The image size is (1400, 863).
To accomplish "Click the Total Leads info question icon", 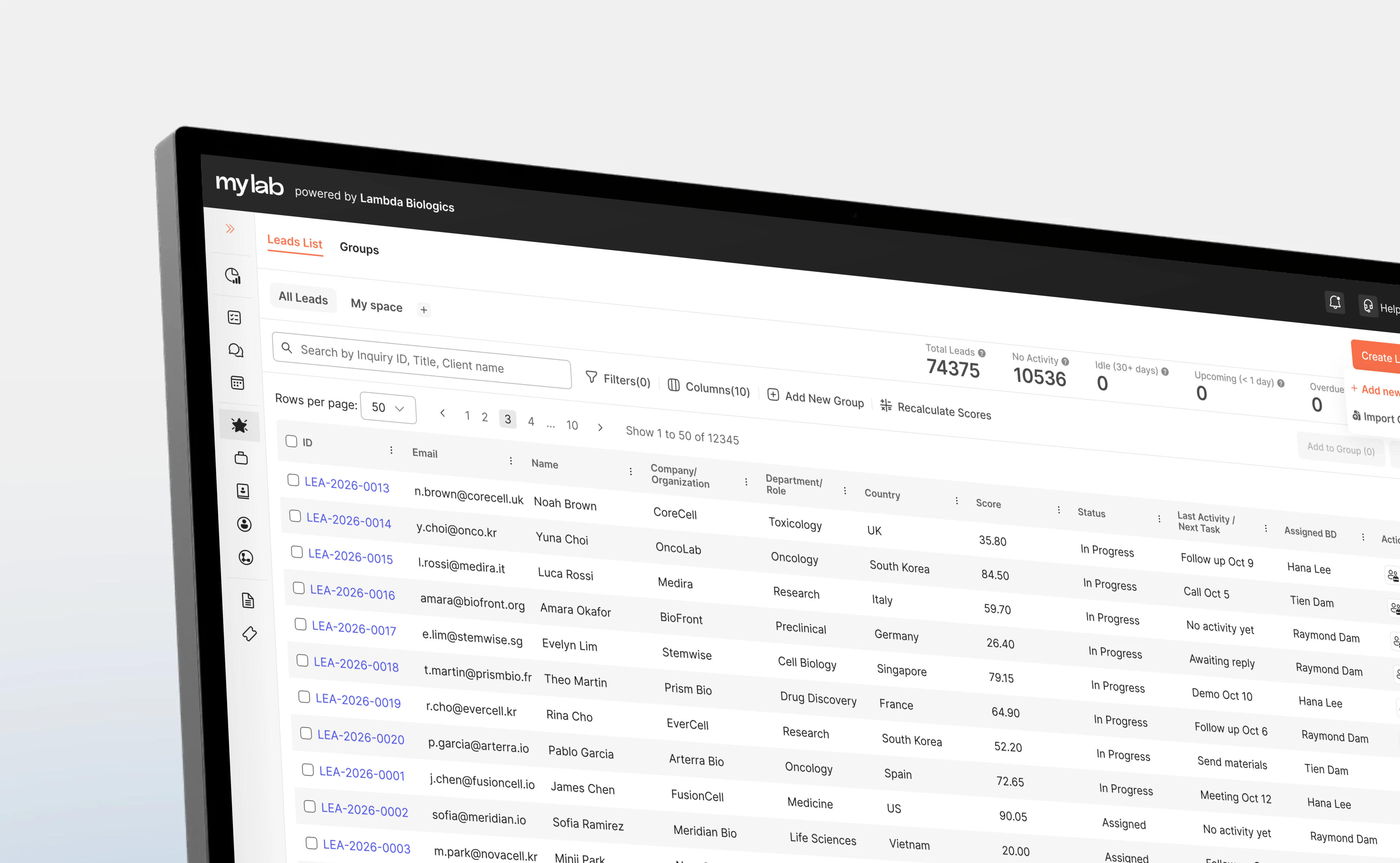I will pos(981,353).
